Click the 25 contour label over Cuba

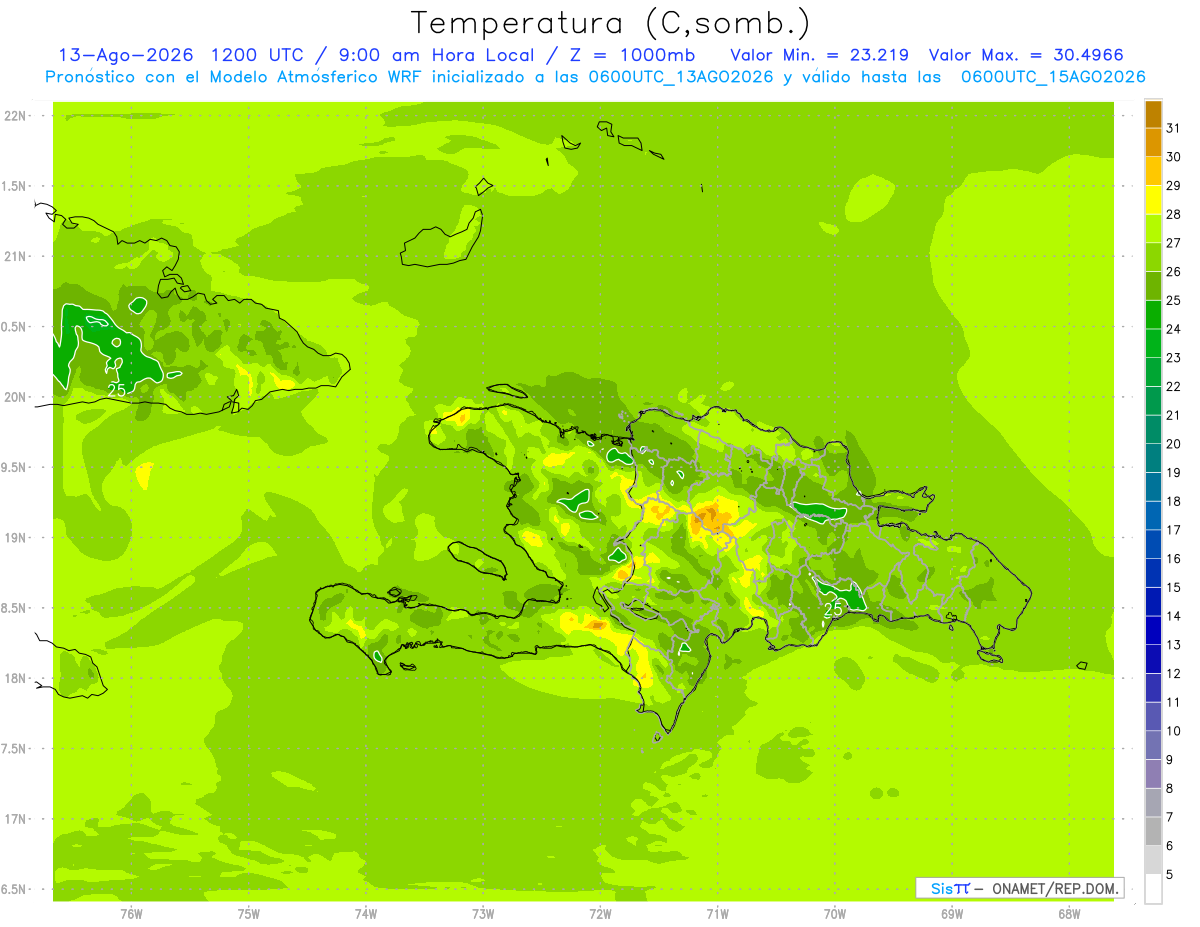coord(116,390)
